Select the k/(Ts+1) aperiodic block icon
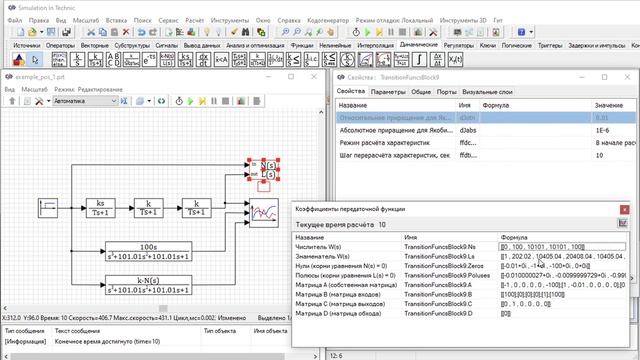640x360 pixels. click(x=96, y=60)
